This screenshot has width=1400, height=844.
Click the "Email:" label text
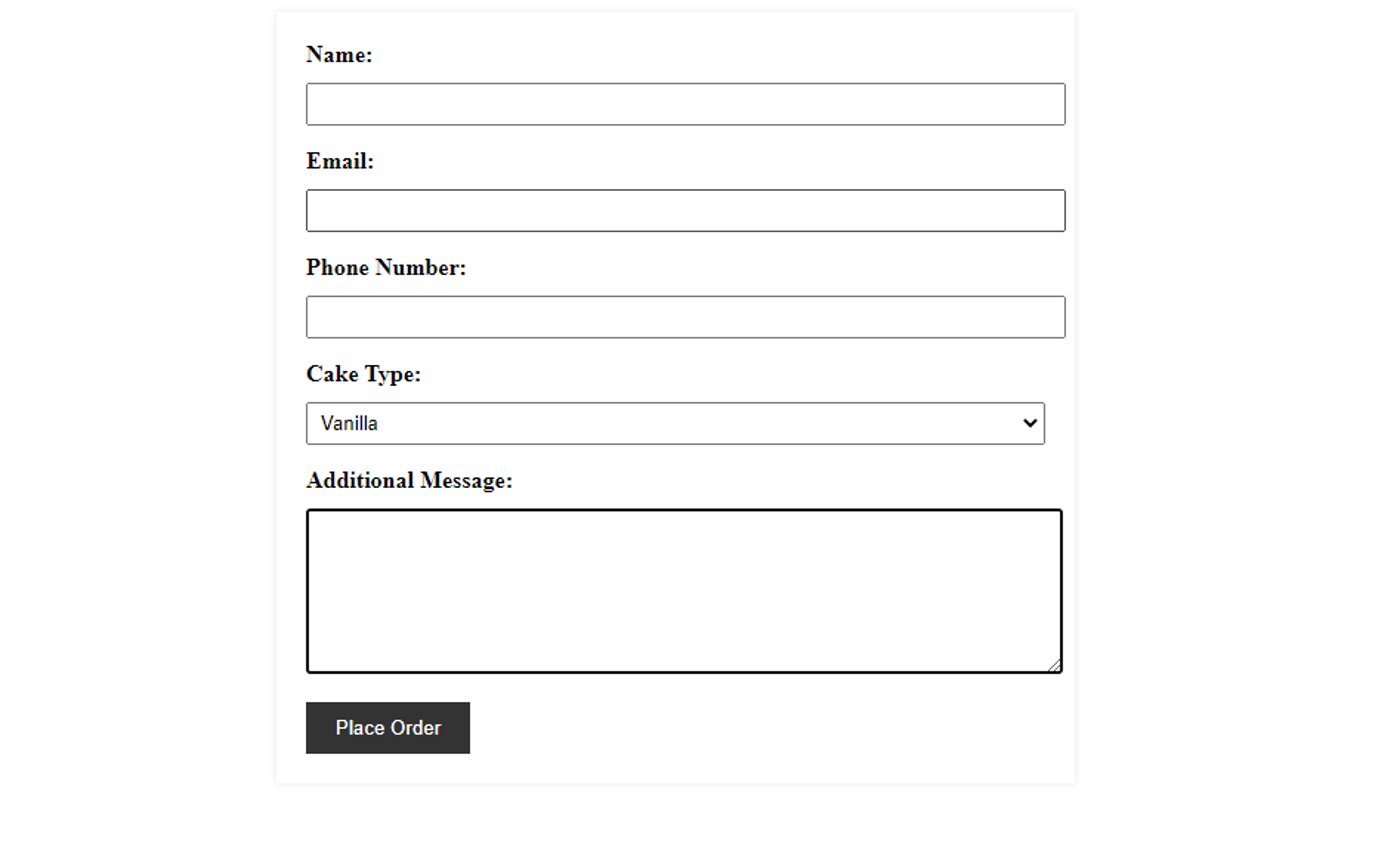[340, 161]
